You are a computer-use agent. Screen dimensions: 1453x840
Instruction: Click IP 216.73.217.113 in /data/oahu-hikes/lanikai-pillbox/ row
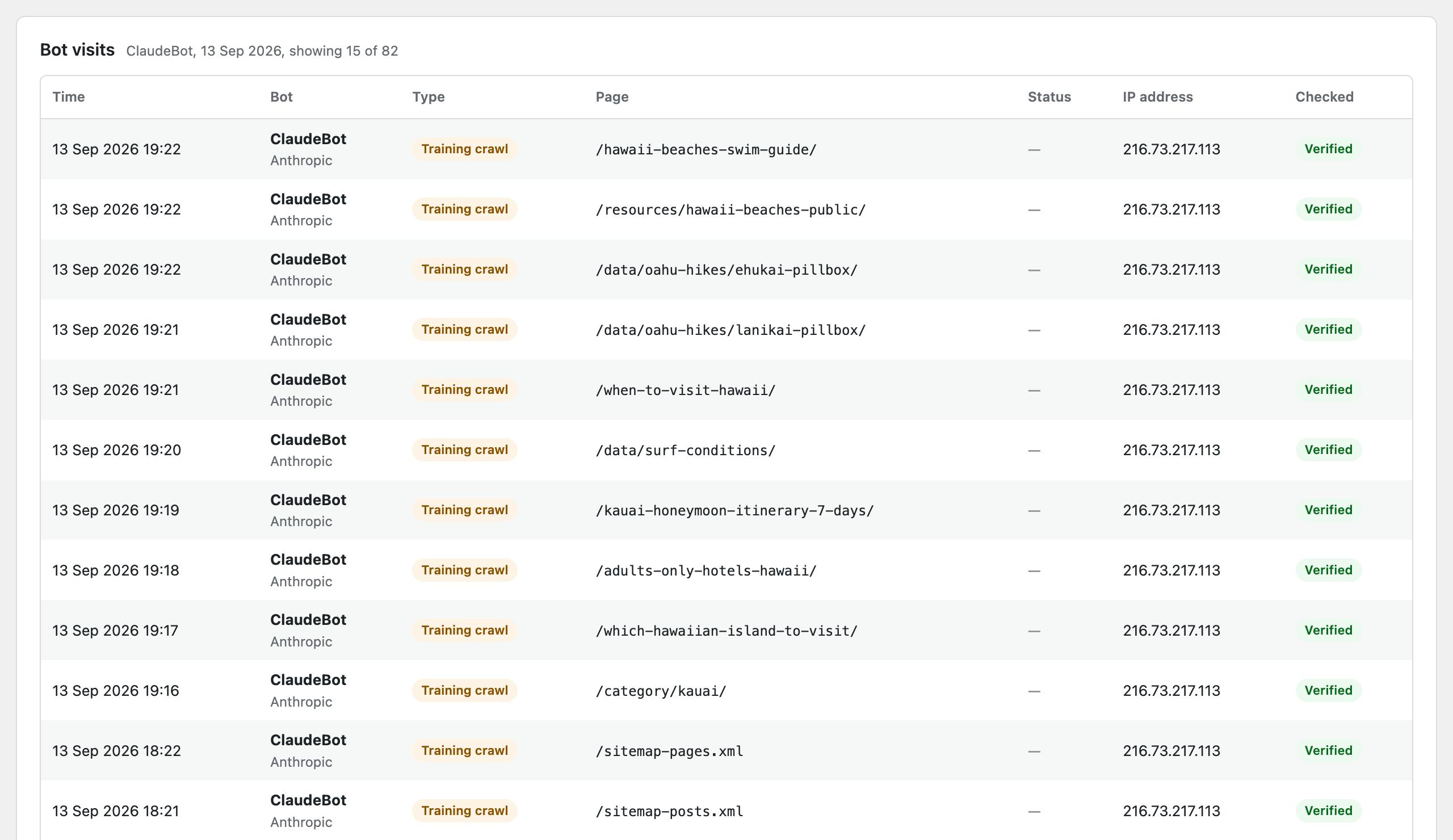[1171, 330]
